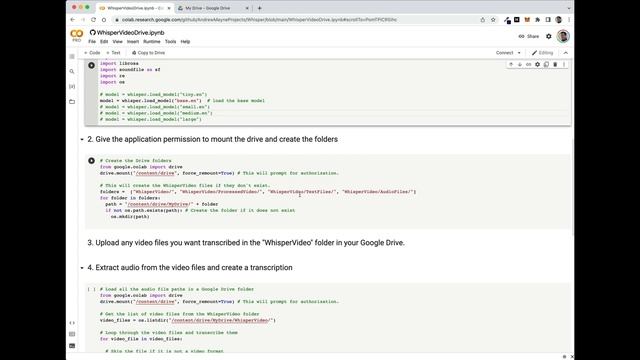Move the selected cell up
Image resolution: width=640 pixels, height=360 pixels.
pos(511,64)
